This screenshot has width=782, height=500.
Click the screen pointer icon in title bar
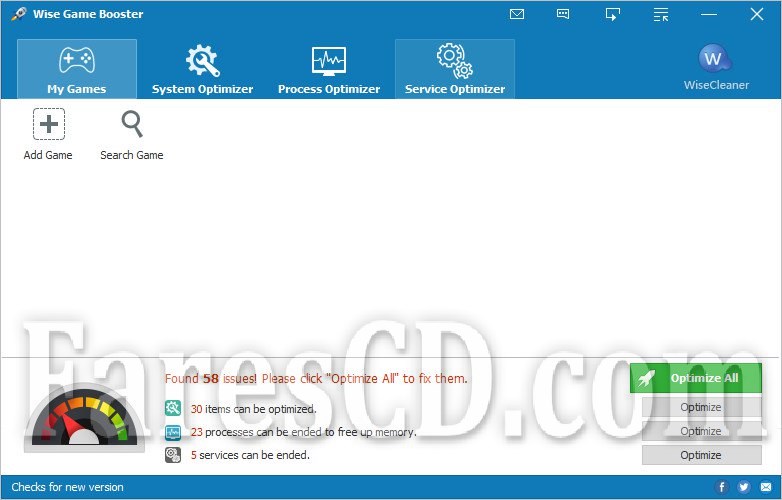612,14
